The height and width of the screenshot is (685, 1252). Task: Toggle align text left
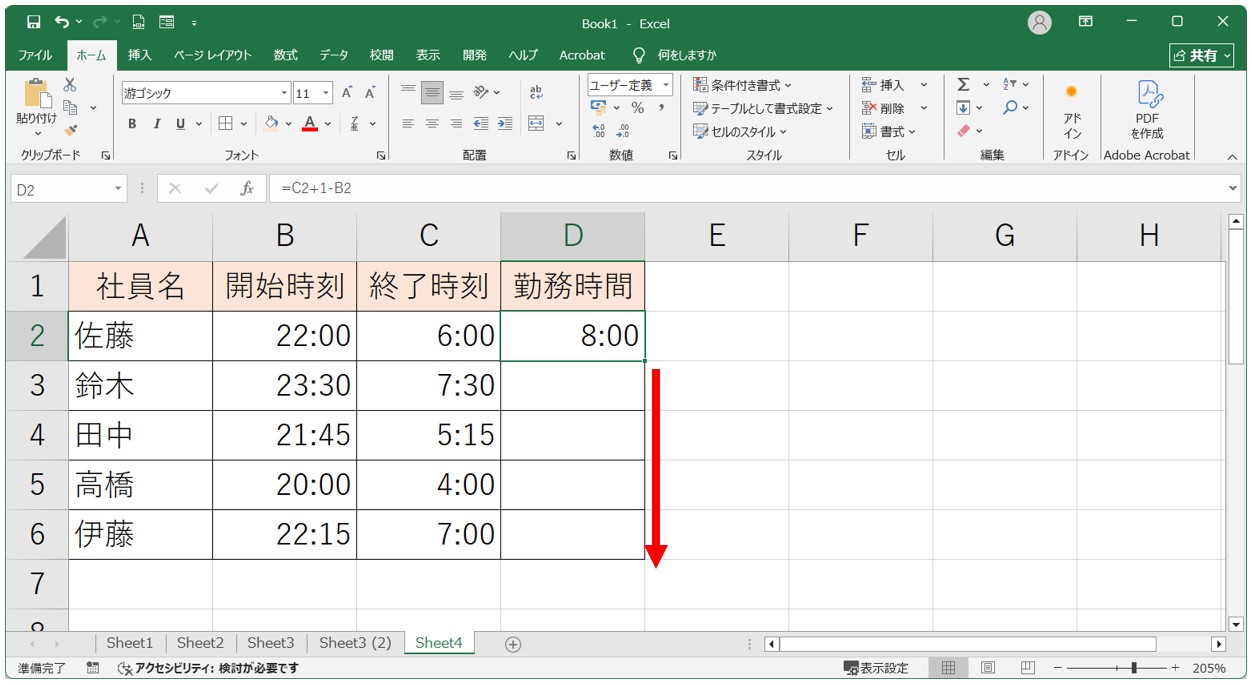(x=408, y=124)
